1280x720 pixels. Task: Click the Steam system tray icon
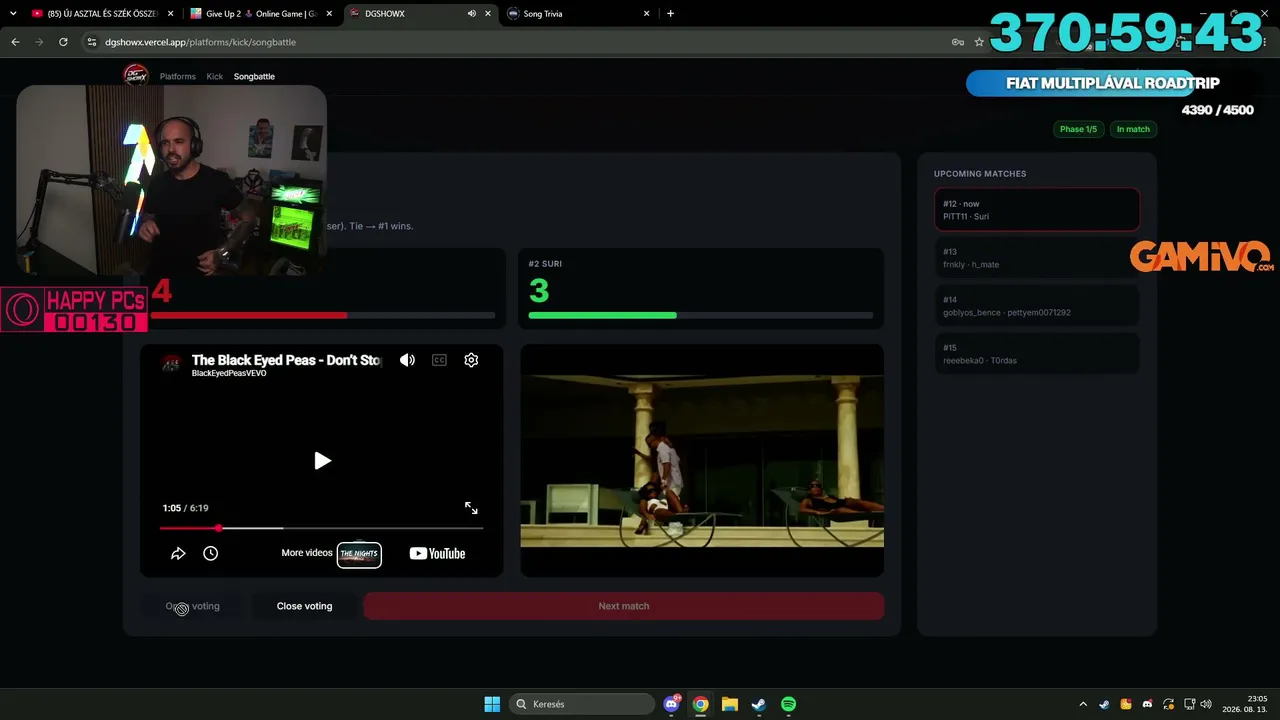(1104, 704)
